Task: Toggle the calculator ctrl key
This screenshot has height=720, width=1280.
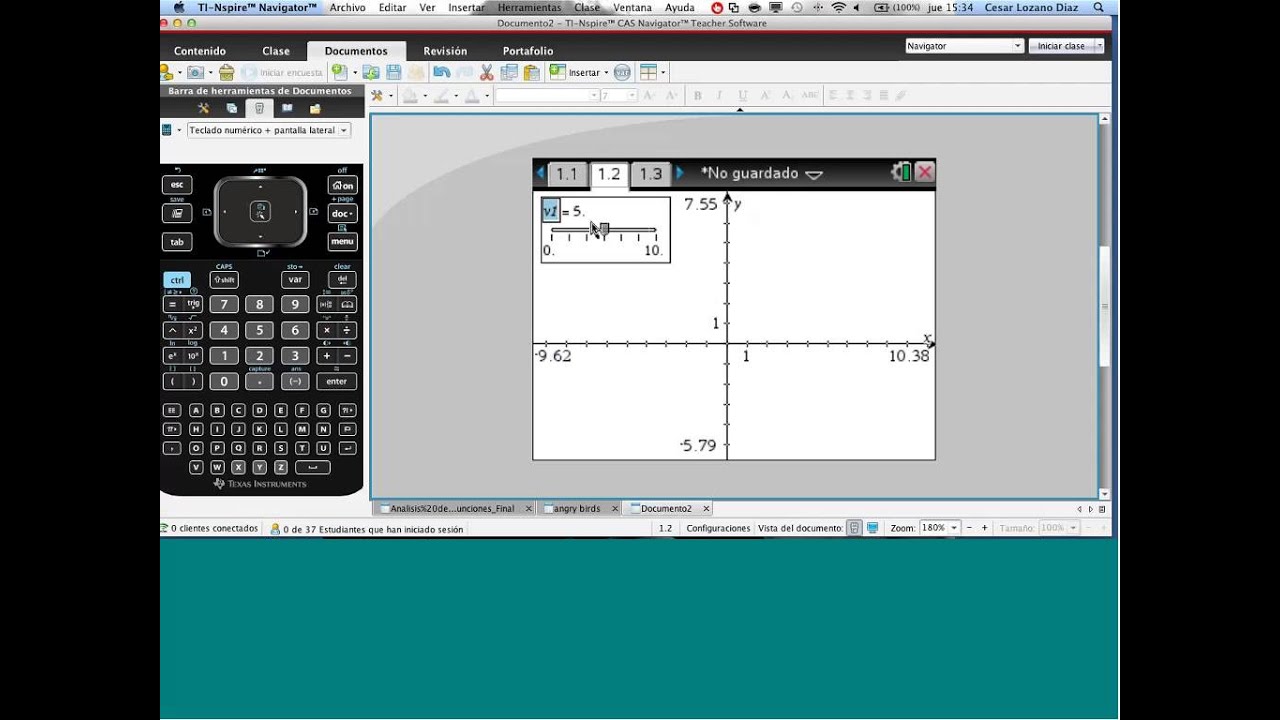Action: pos(177,280)
